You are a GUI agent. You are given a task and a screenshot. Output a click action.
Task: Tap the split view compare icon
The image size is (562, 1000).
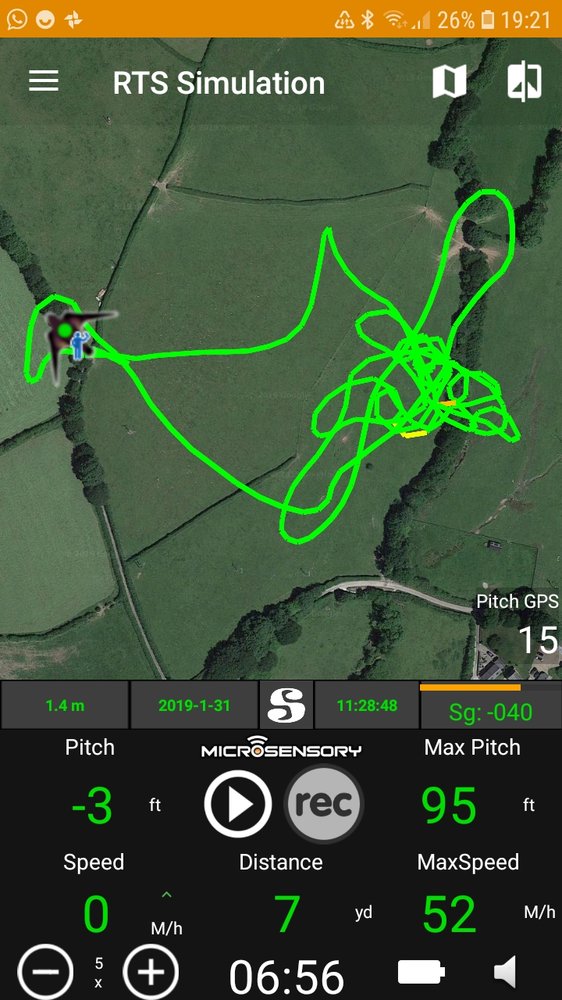[524, 82]
